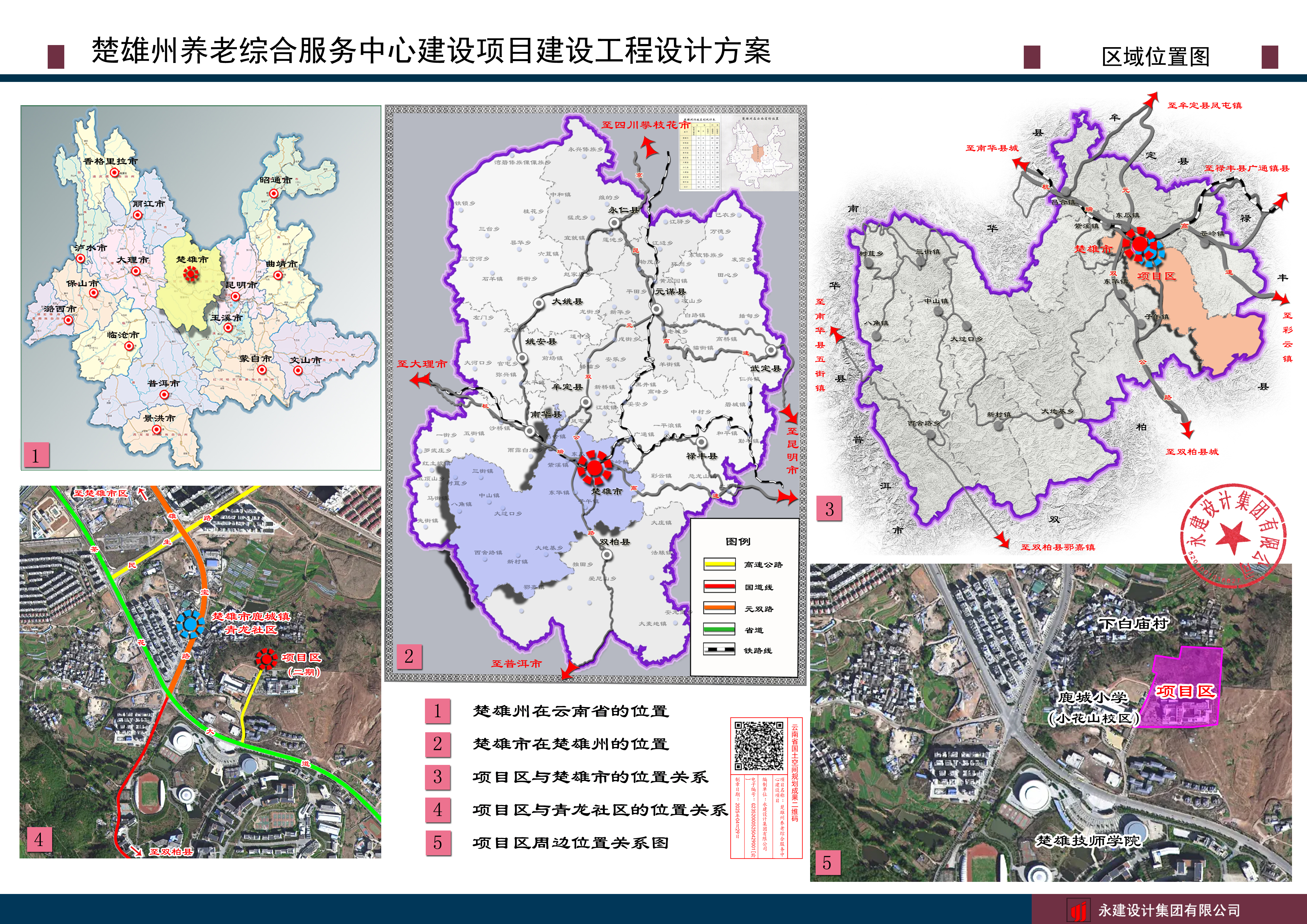Image resolution: width=1307 pixels, height=924 pixels.
Task: Click the red arrow beside 至大理市
Action: (x=420, y=380)
